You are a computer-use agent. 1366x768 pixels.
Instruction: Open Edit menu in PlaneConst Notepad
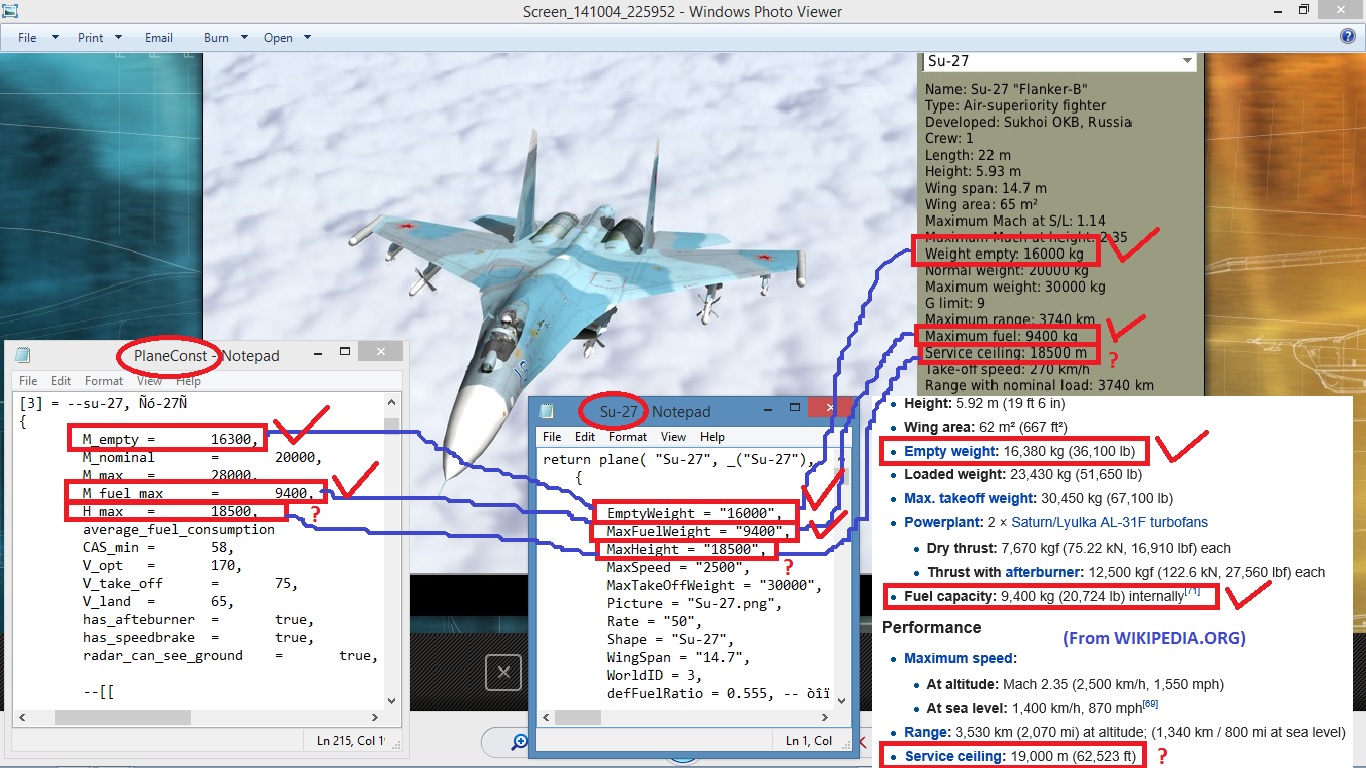tap(61, 380)
